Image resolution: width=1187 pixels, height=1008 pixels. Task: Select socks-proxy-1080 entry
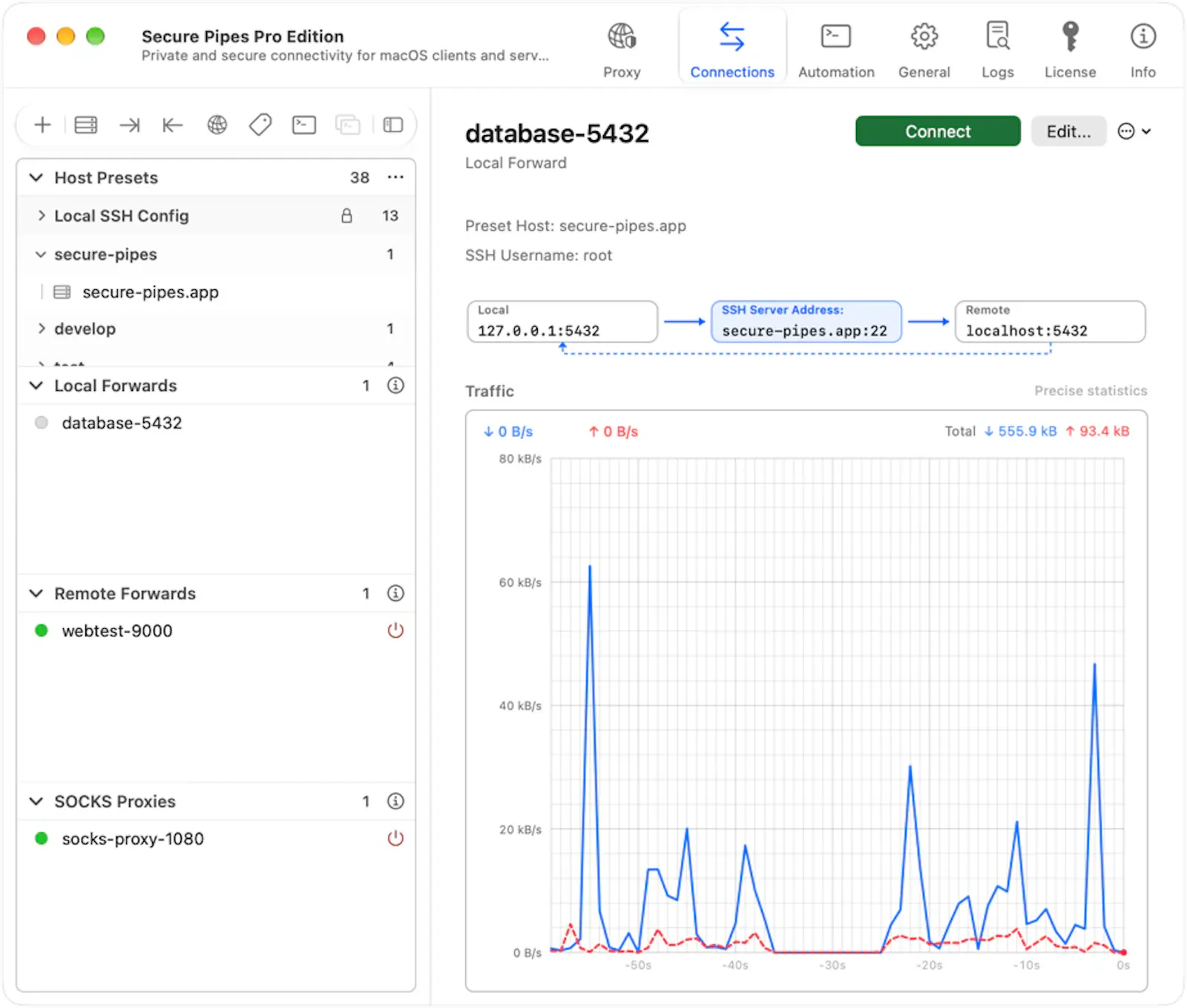[x=216, y=838]
